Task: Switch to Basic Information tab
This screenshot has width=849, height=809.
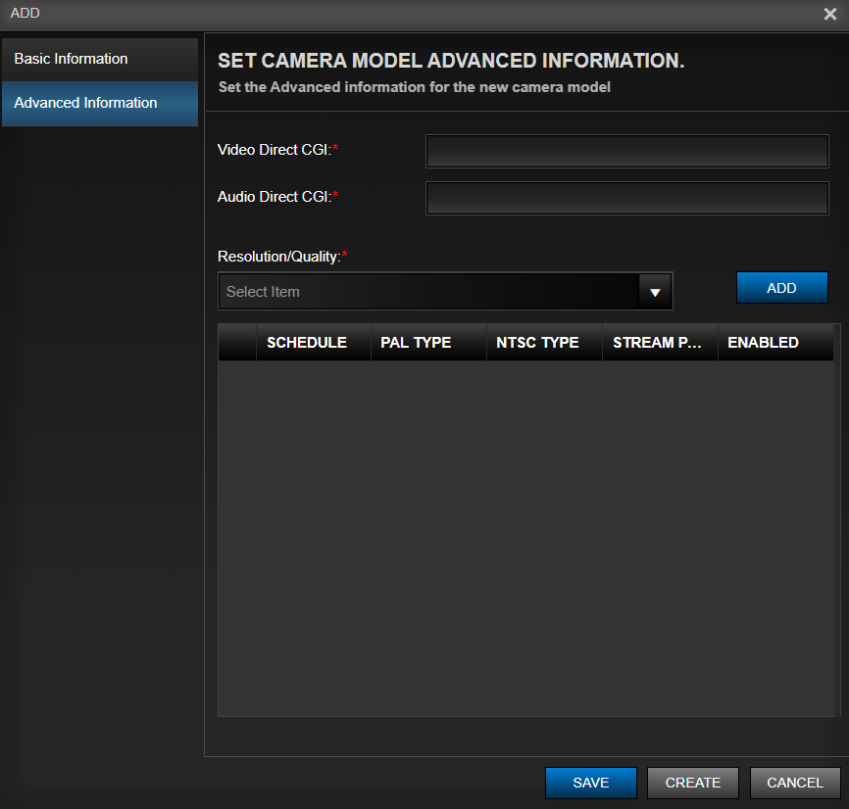Action: point(100,59)
